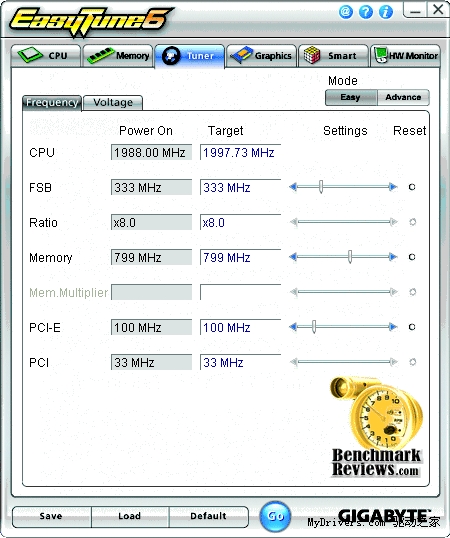Screen dimensions: 450x538
Task: Open the CPU tab
Action: tap(46, 56)
